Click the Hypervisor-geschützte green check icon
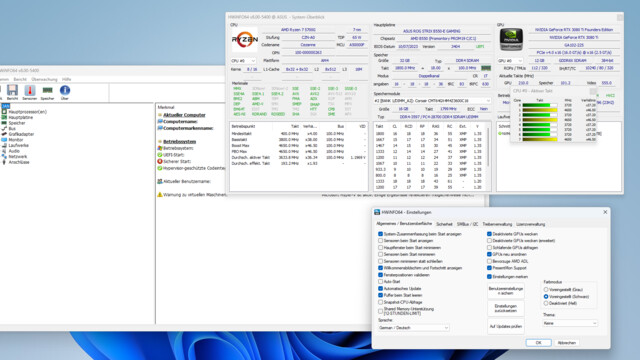 point(160,168)
